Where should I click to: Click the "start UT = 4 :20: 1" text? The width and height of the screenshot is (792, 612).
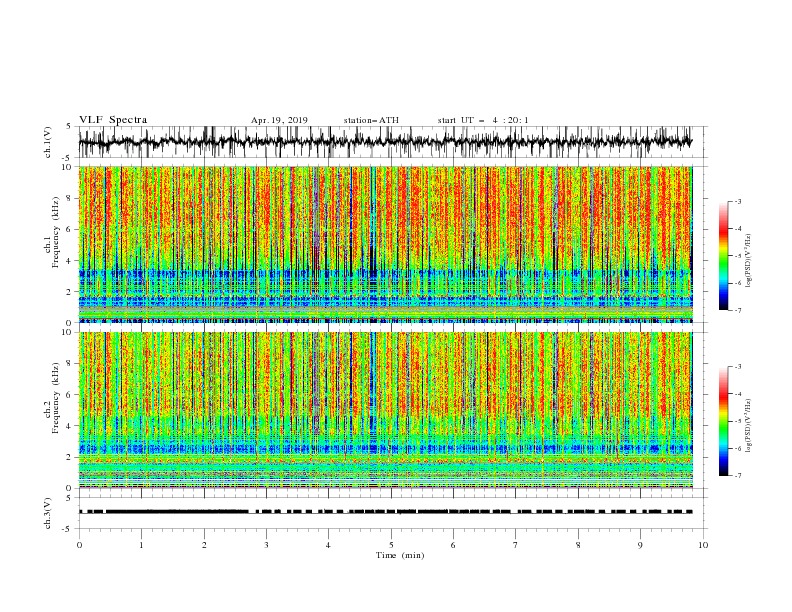pos(483,120)
